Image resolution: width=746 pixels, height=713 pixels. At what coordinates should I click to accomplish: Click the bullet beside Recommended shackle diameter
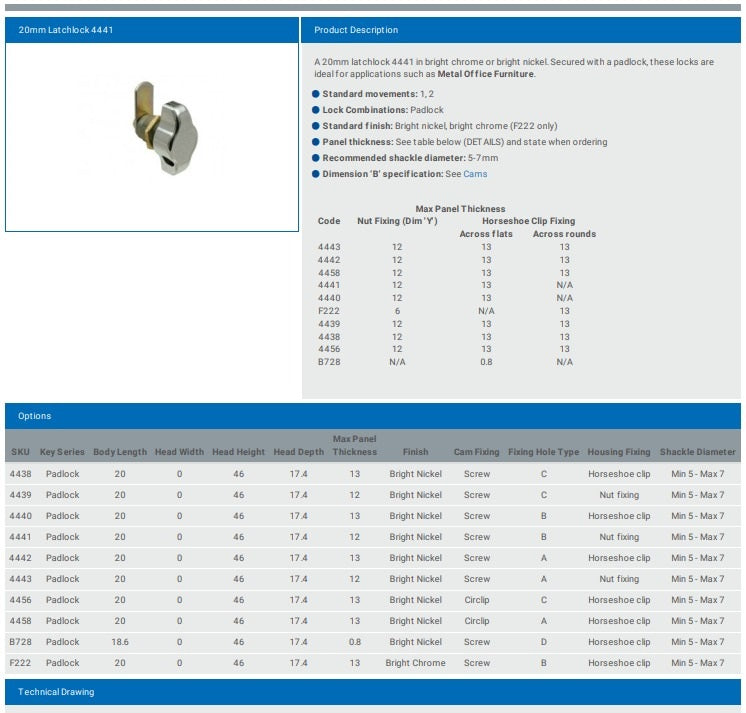[316, 158]
